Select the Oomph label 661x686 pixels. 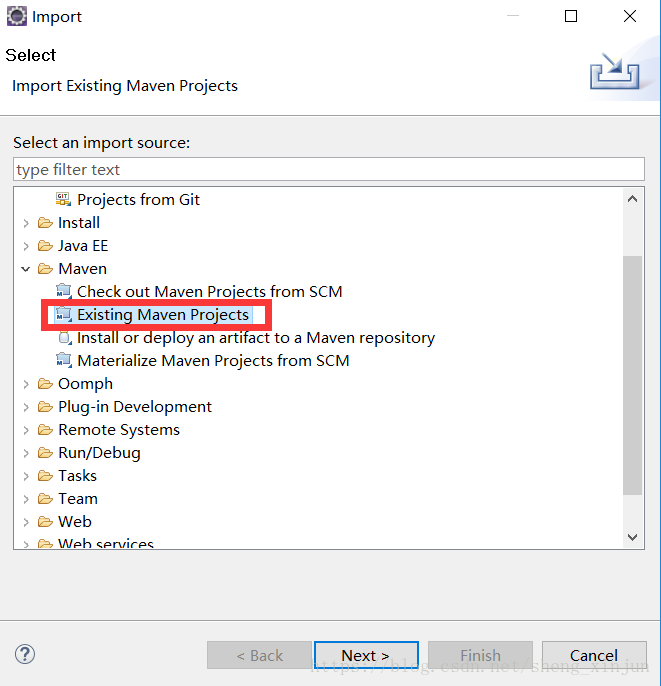point(85,384)
